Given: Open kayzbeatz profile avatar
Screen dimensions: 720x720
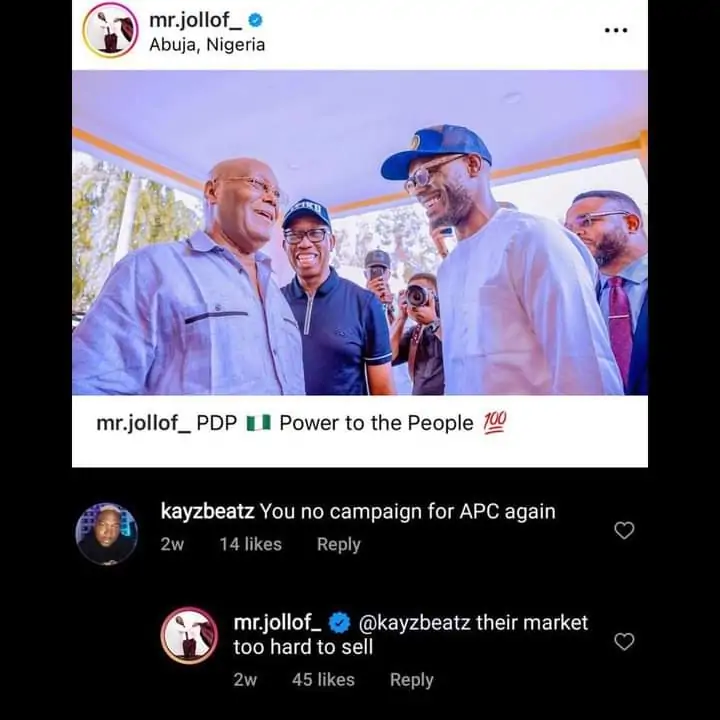Looking at the screenshot, I should coord(107,533).
